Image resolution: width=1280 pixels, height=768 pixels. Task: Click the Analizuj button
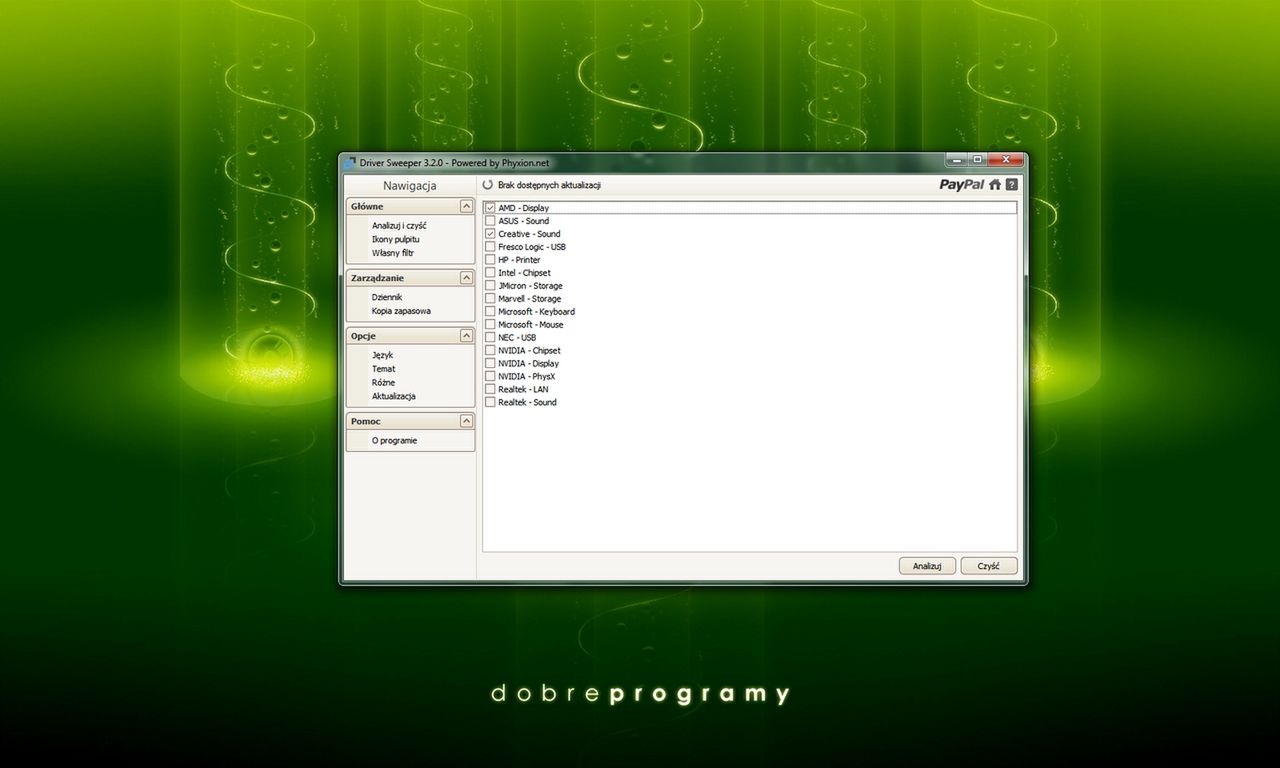(927, 566)
